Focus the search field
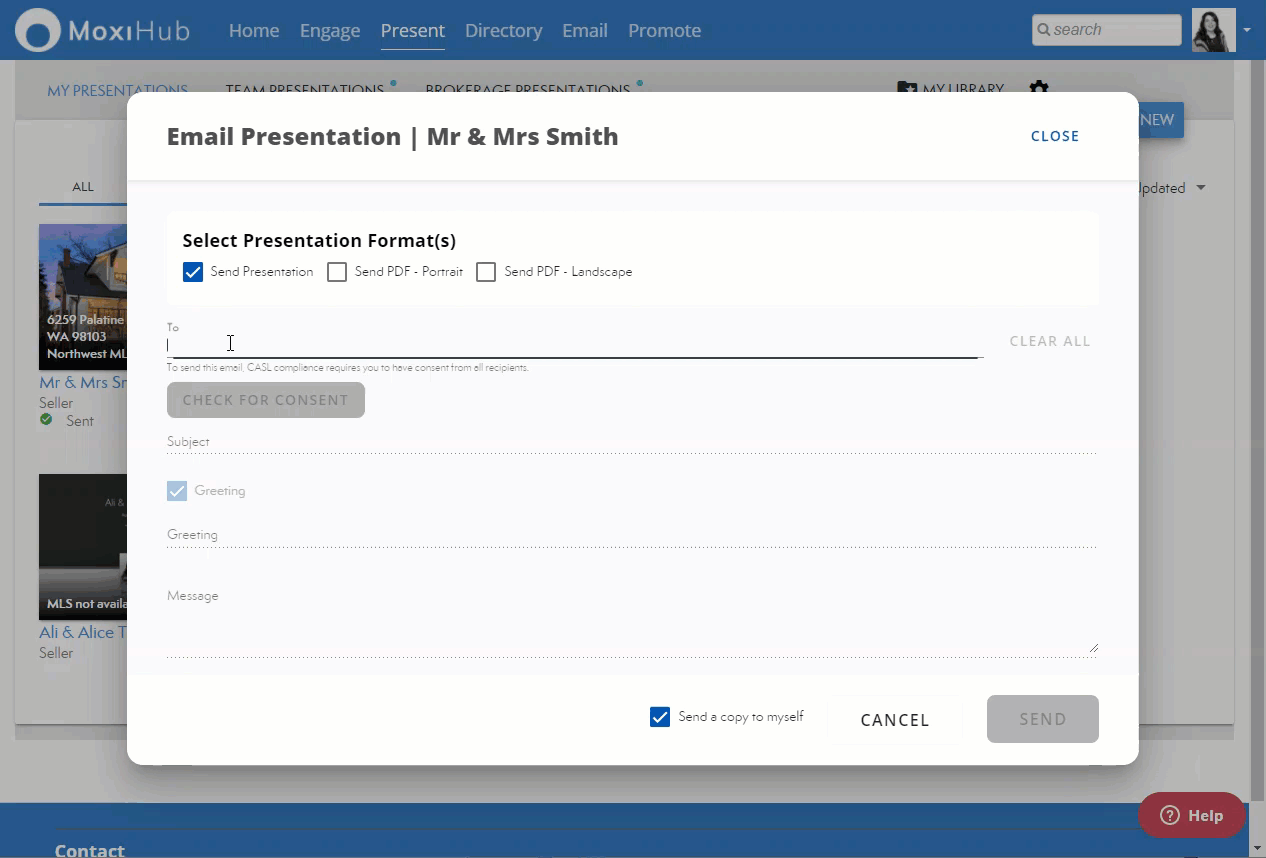 [x=1106, y=30]
